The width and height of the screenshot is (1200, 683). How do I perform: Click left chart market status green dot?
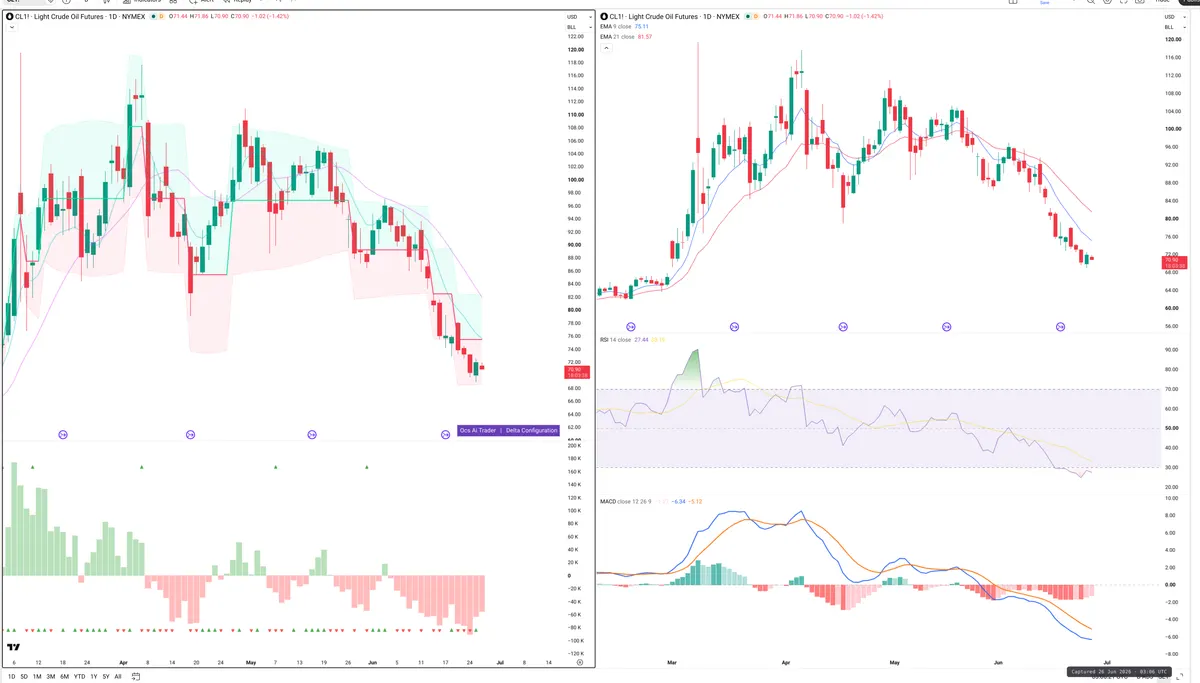tap(153, 17)
